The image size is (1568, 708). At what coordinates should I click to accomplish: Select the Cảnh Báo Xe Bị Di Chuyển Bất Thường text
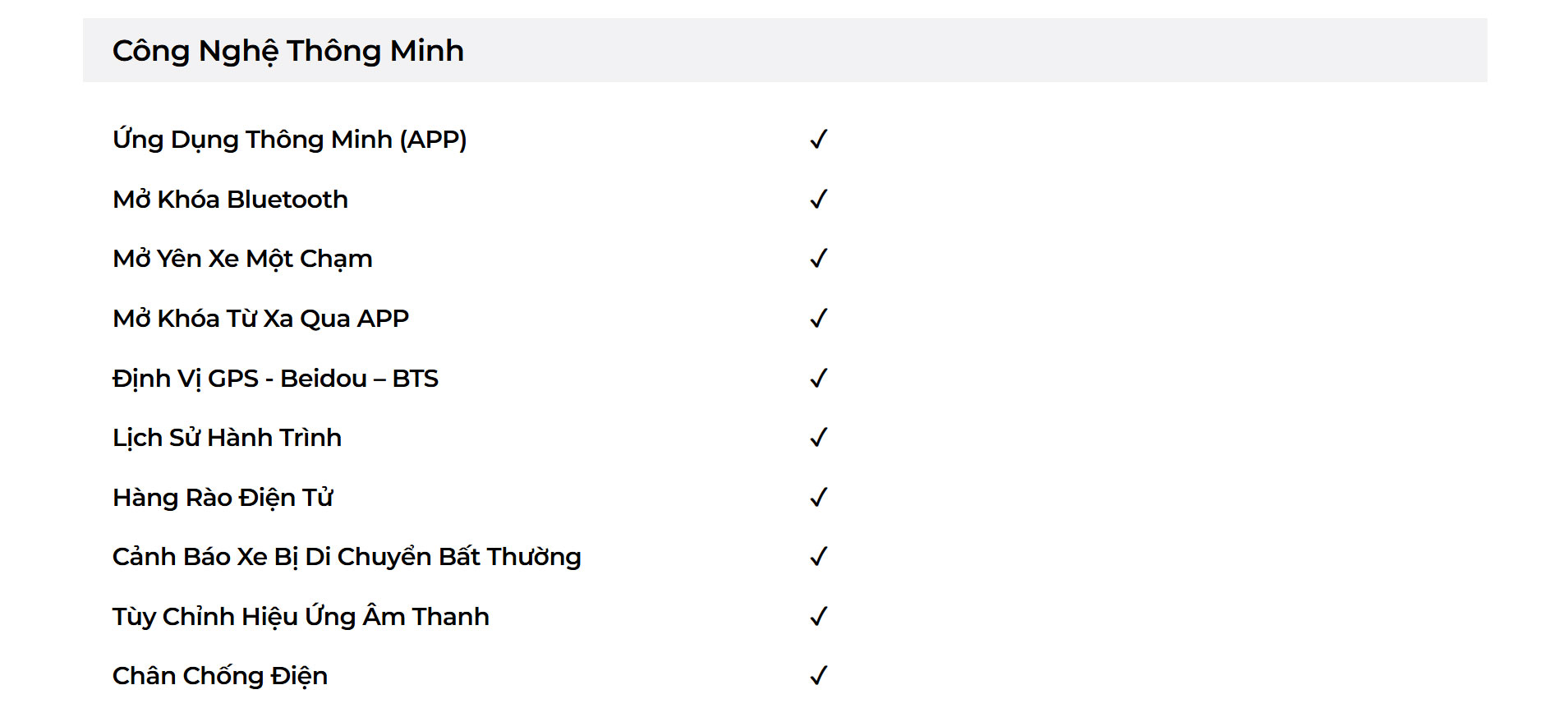click(x=347, y=557)
